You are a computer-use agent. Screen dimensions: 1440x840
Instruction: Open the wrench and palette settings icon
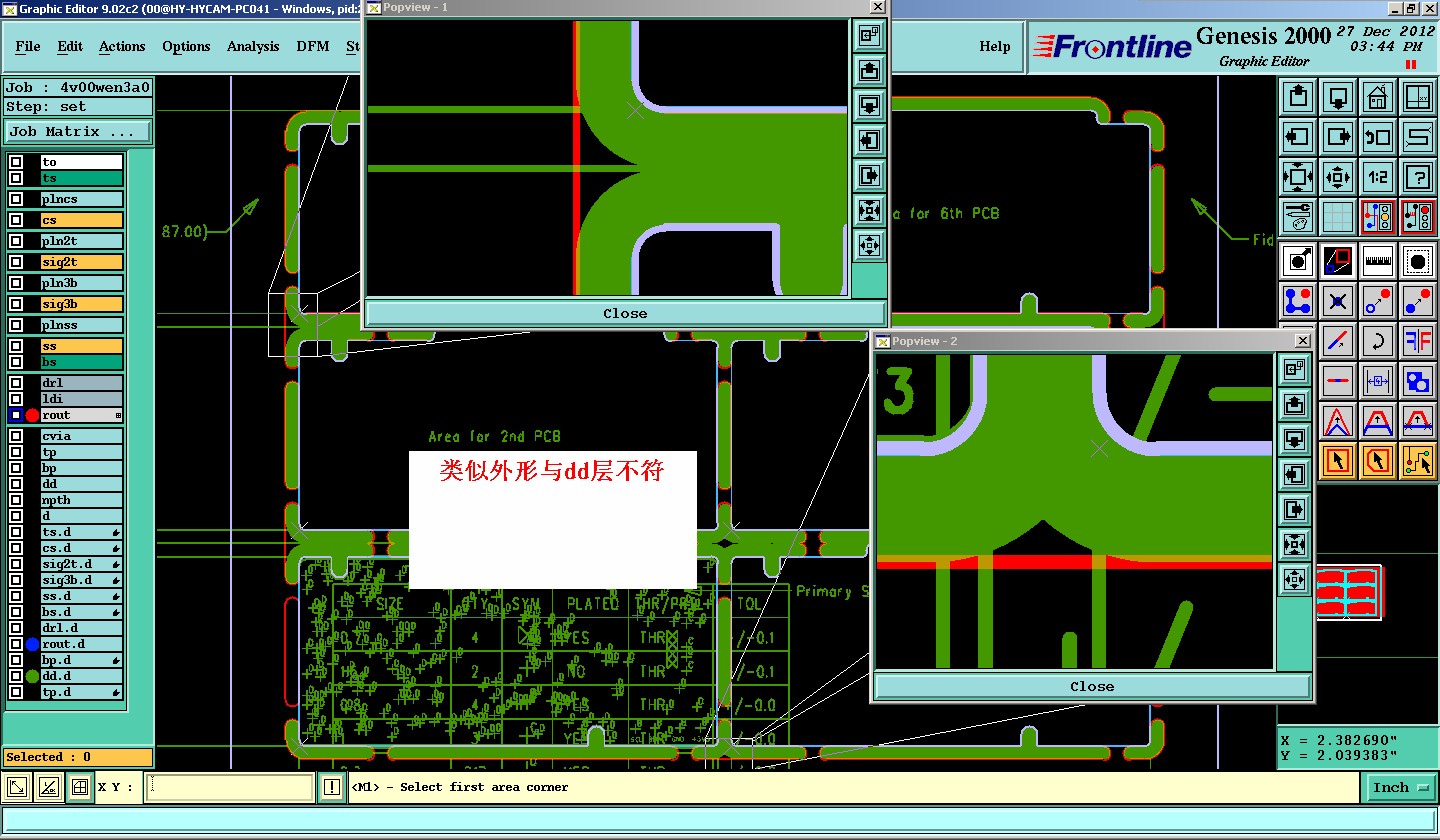click(x=1298, y=217)
